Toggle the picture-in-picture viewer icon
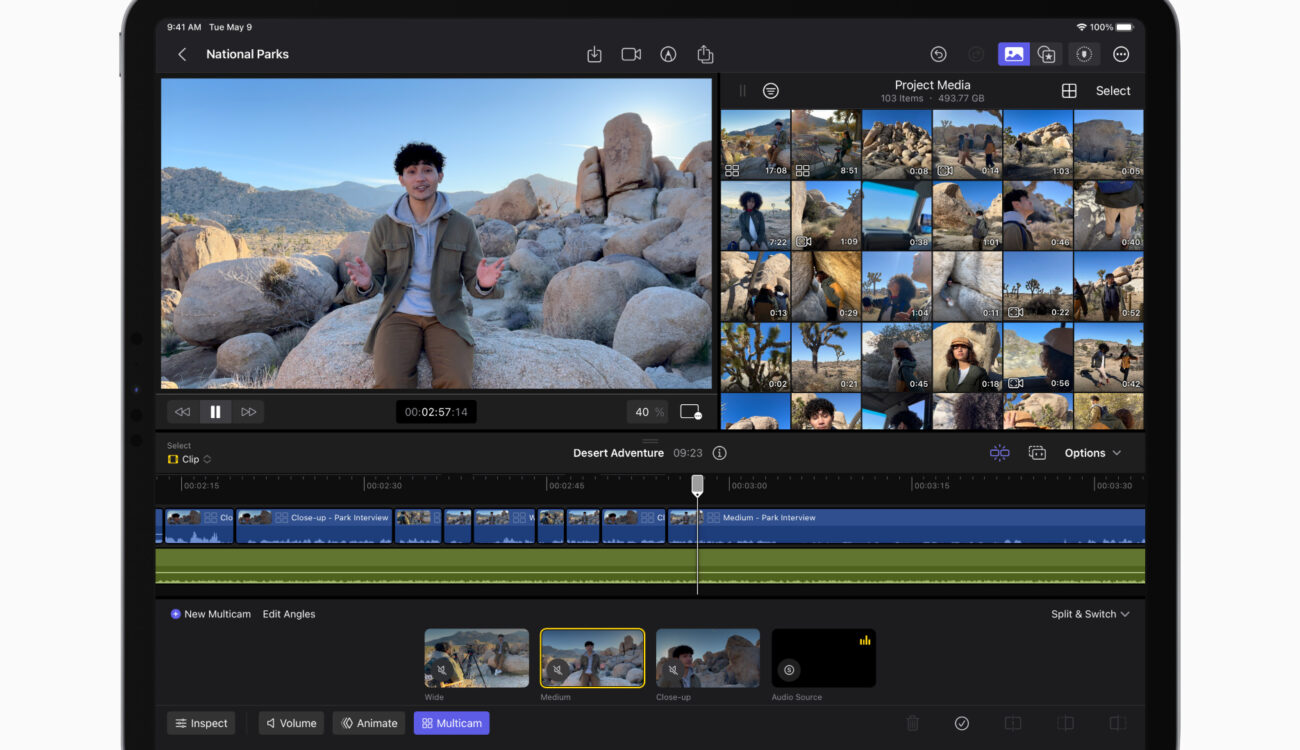1300x750 pixels. coord(690,412)
